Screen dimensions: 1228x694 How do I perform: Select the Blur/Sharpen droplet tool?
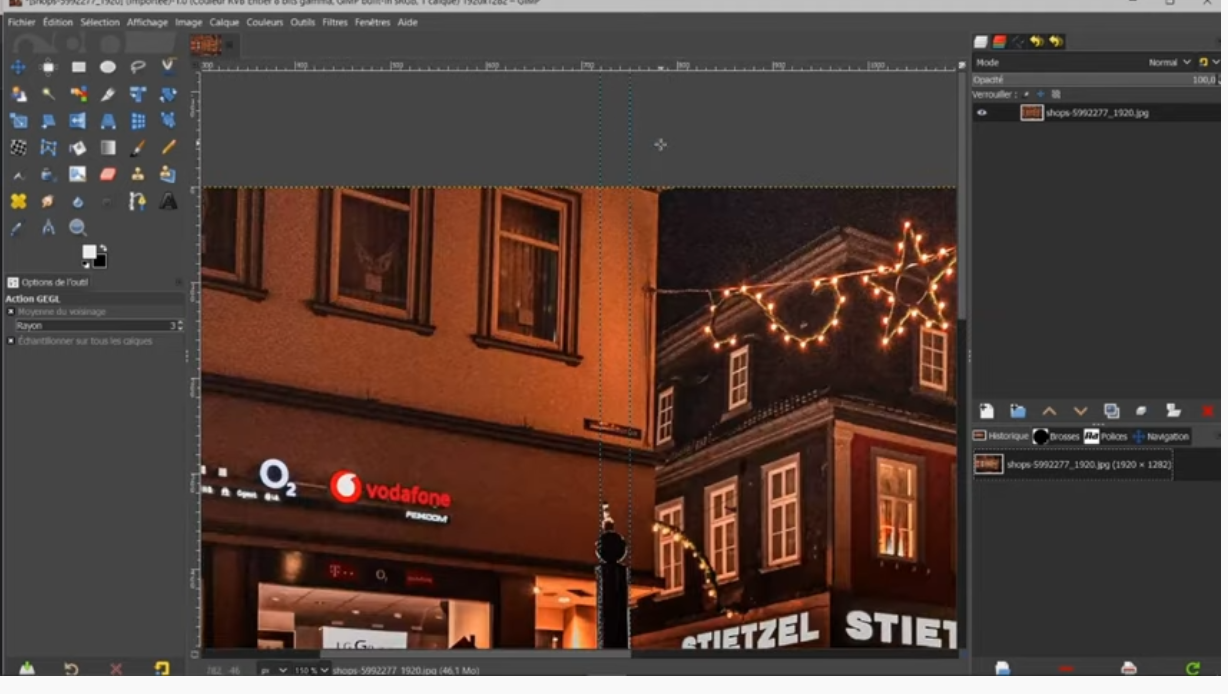pyautogui.click(x=78, y=201)
